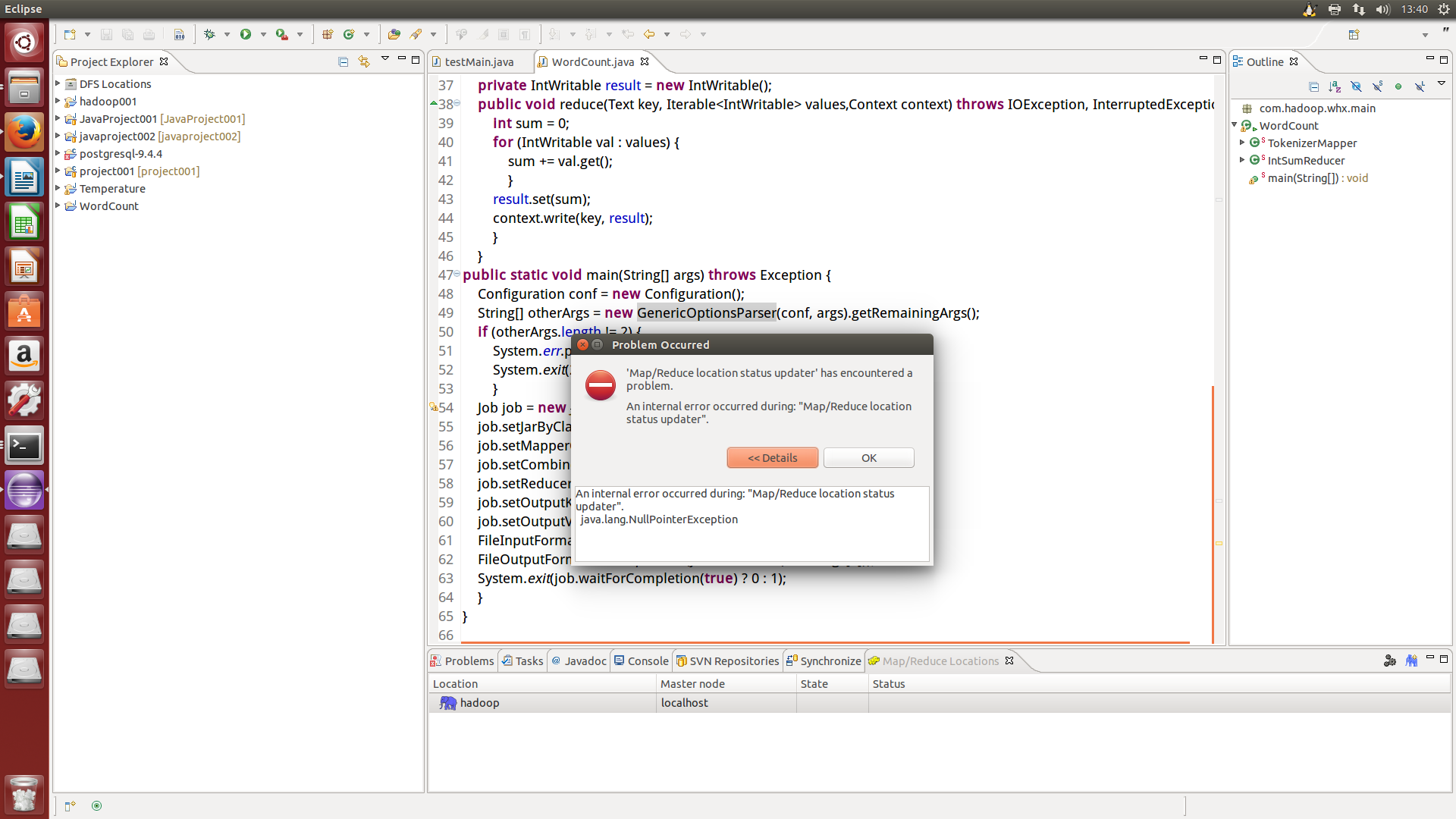
Task: Click the Debug bug icon in toolbar
Action: point(210,34)
